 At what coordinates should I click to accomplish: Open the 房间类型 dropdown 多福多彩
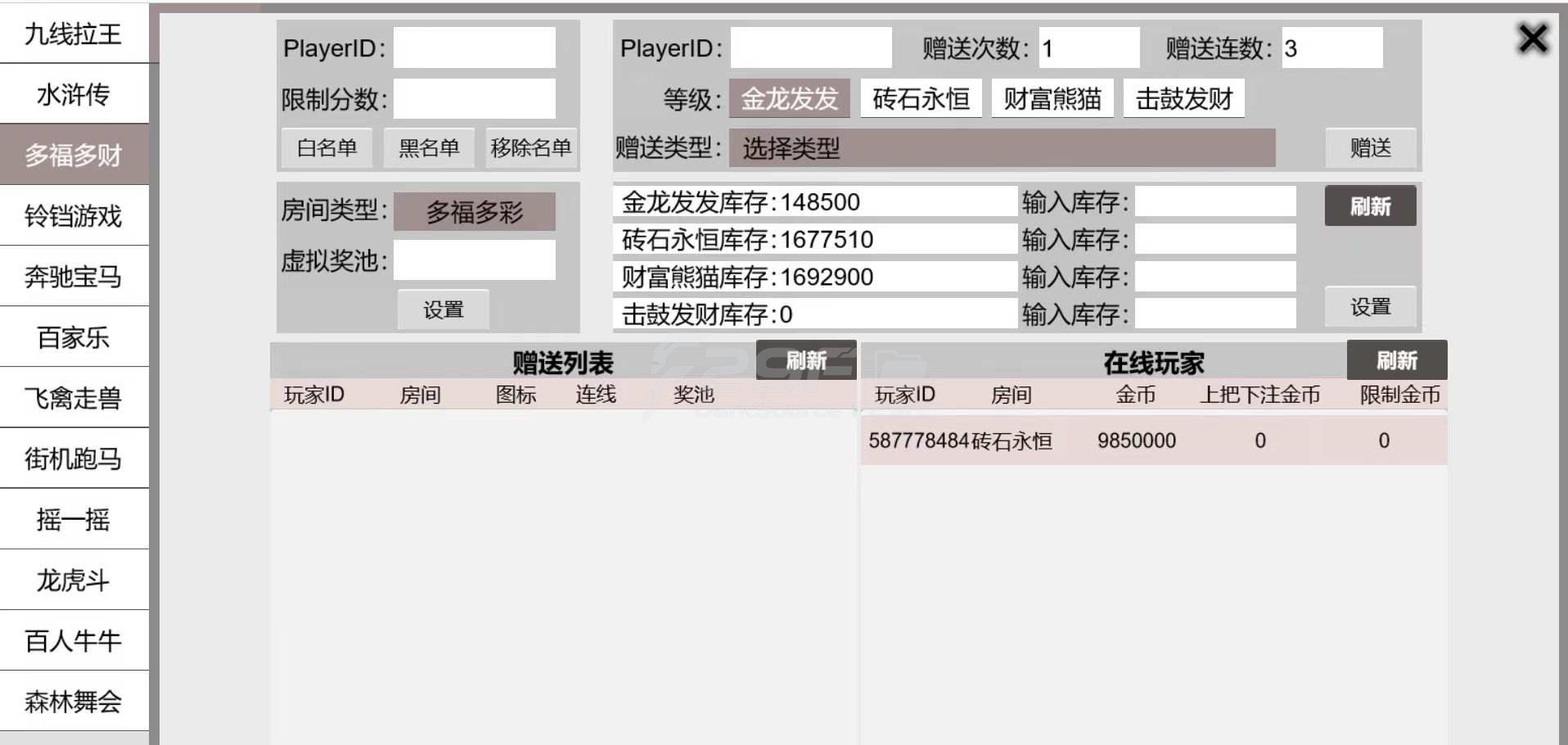tap(475, 212)
